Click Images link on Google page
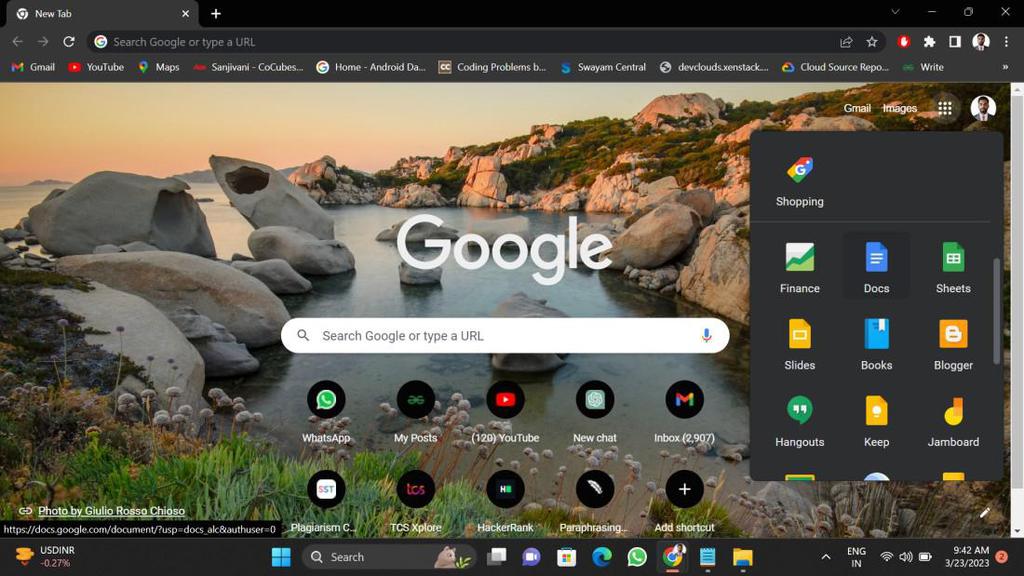The width and height of the screenshot is (1024, 576). click(x=899, y=108)
